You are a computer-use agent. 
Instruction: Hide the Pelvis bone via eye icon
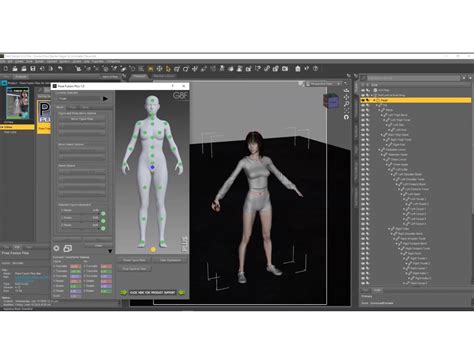[363, 110]
